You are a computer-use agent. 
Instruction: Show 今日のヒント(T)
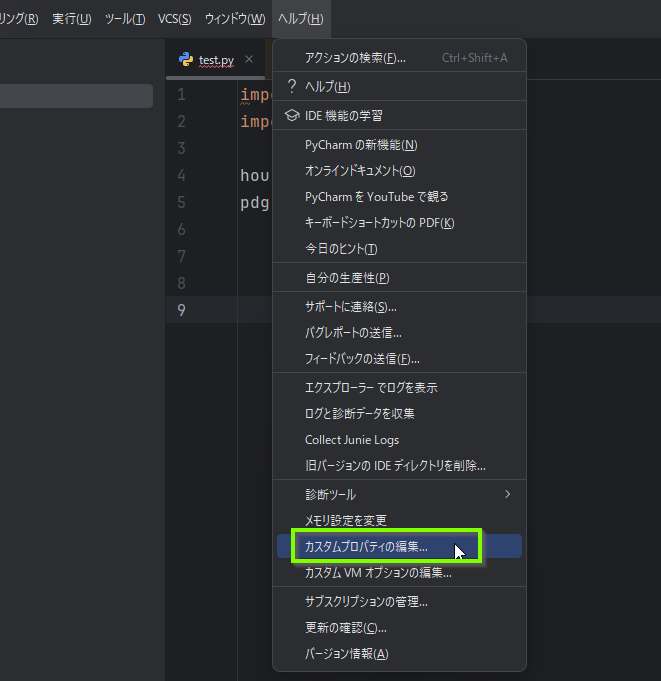[x=399, y=249]
